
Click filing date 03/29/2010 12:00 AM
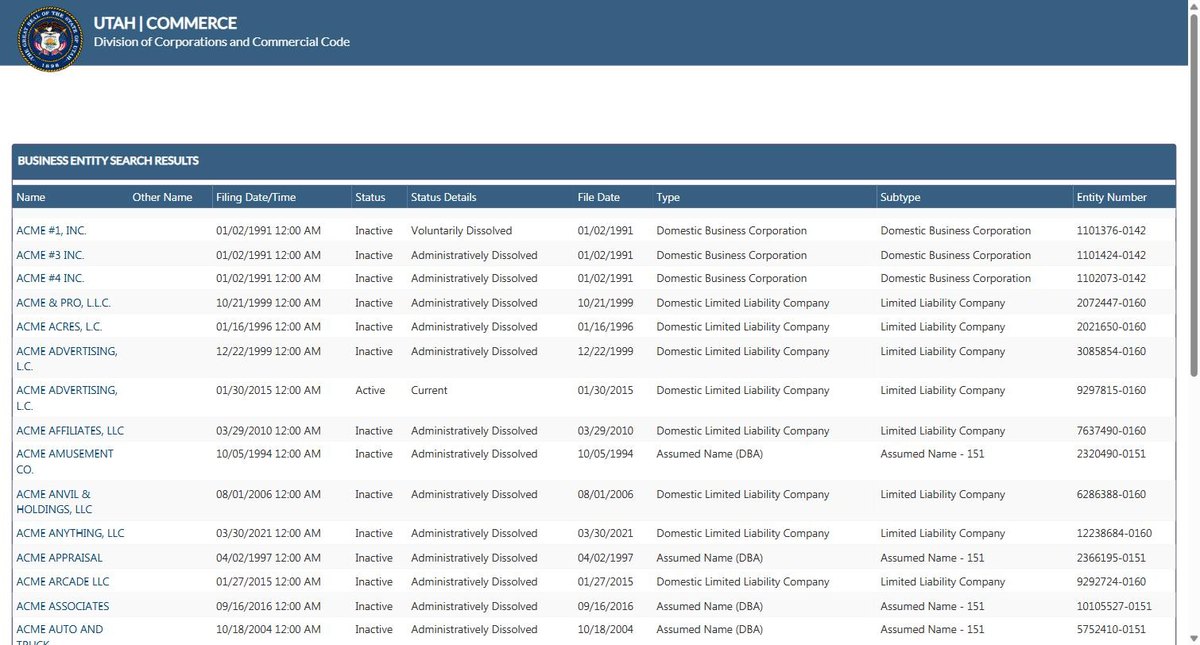click(268, 431)
